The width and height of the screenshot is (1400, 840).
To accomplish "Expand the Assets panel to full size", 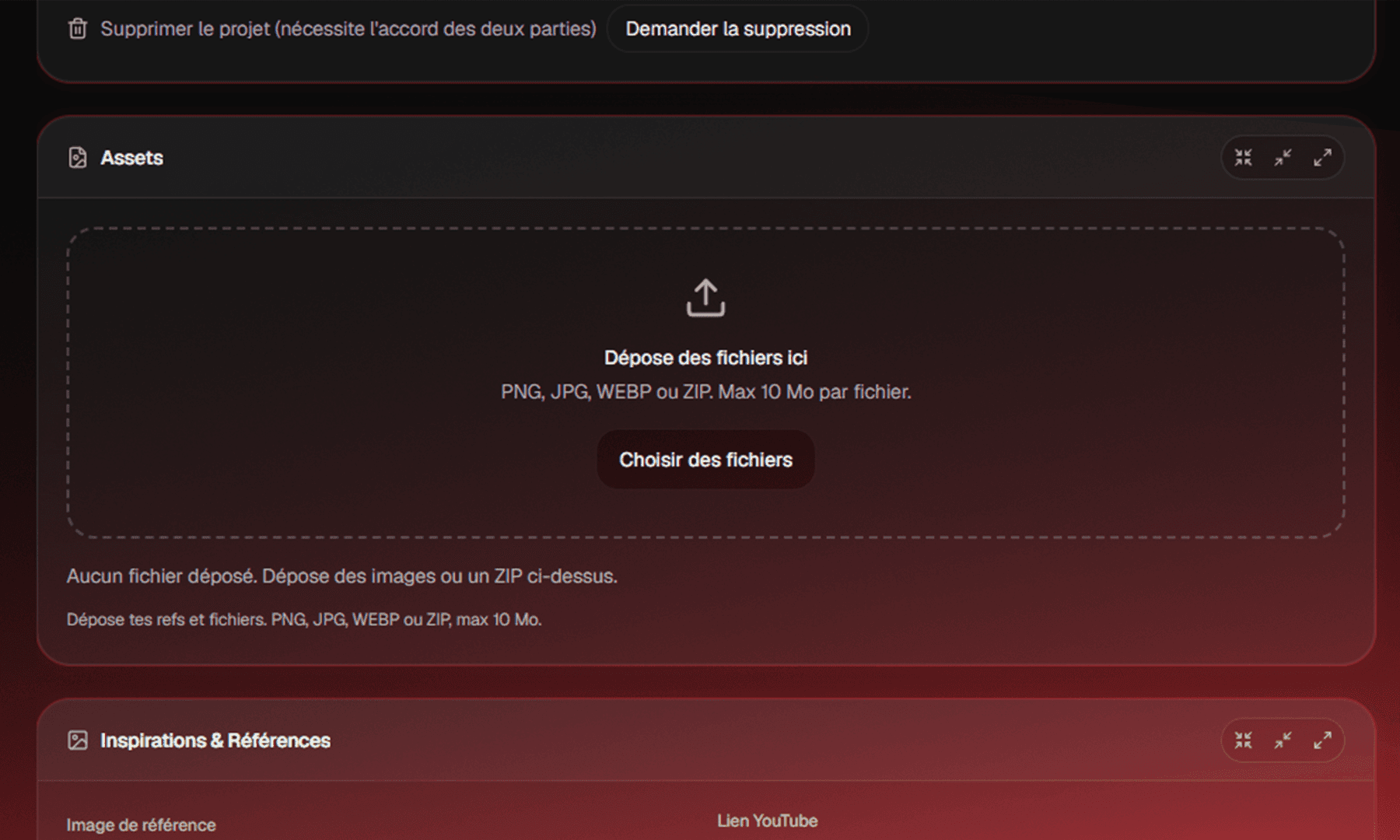I will pos(1322,158).
